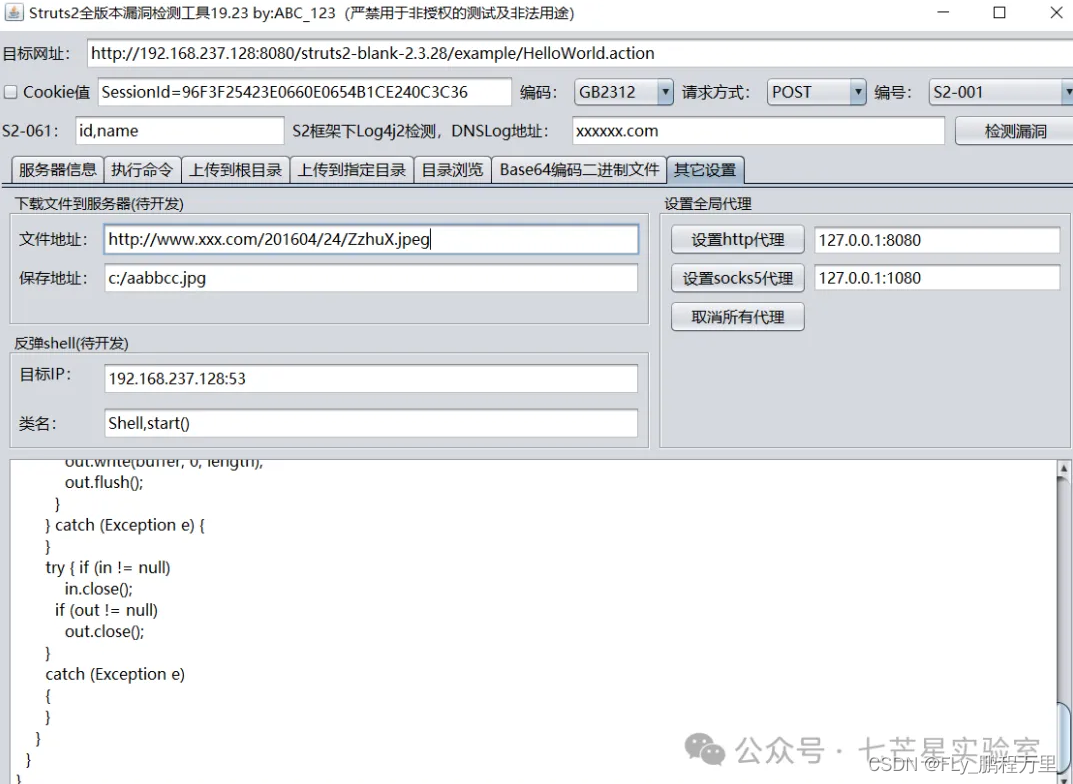The height and width of the screenshot is (784, 1073).
Task: Click the http proxy 127.0.0.1:8080 field
Action: pos(937,240)
